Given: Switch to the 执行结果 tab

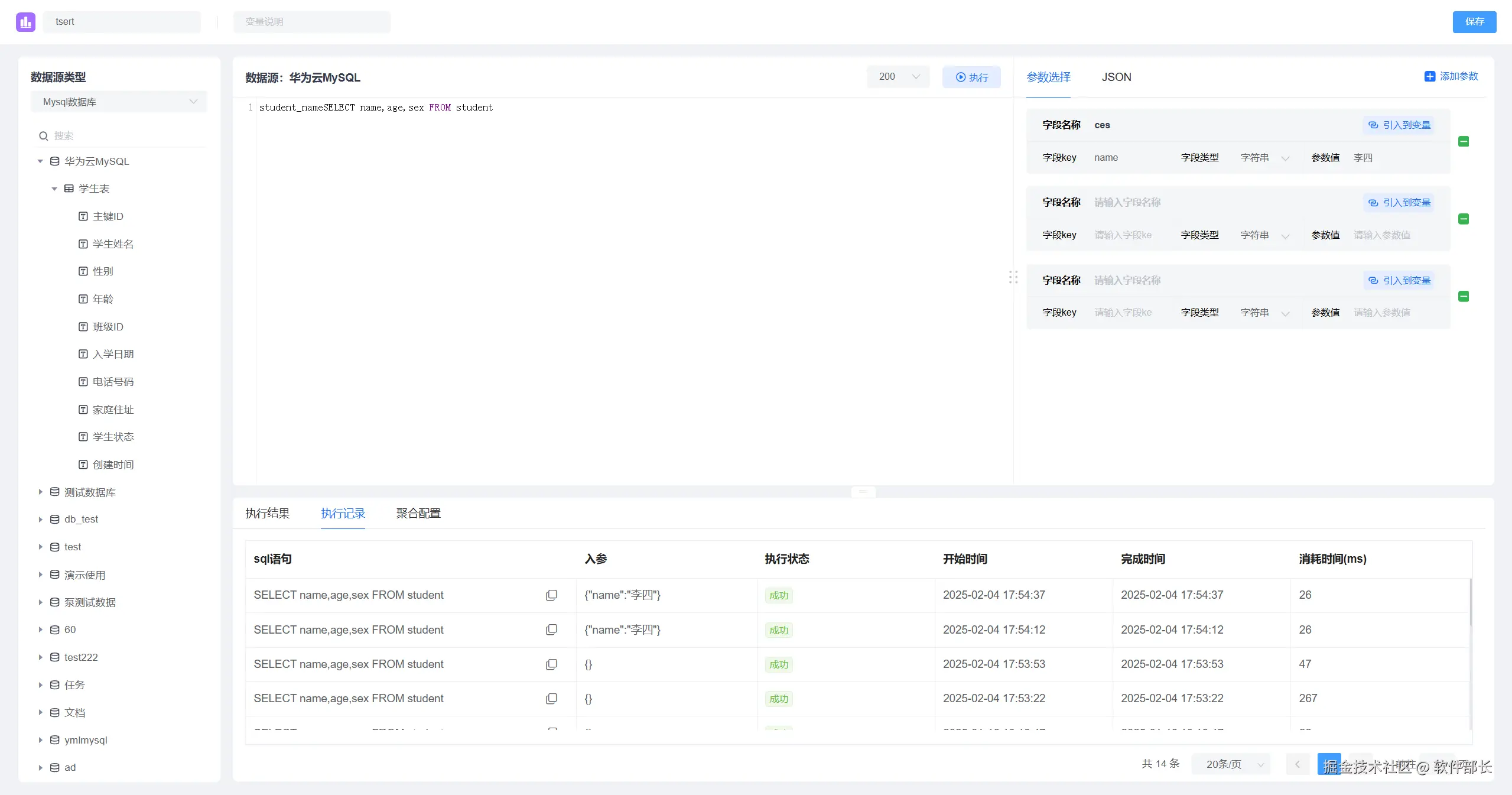Looking at the screenshot, I should pos(267,513).
